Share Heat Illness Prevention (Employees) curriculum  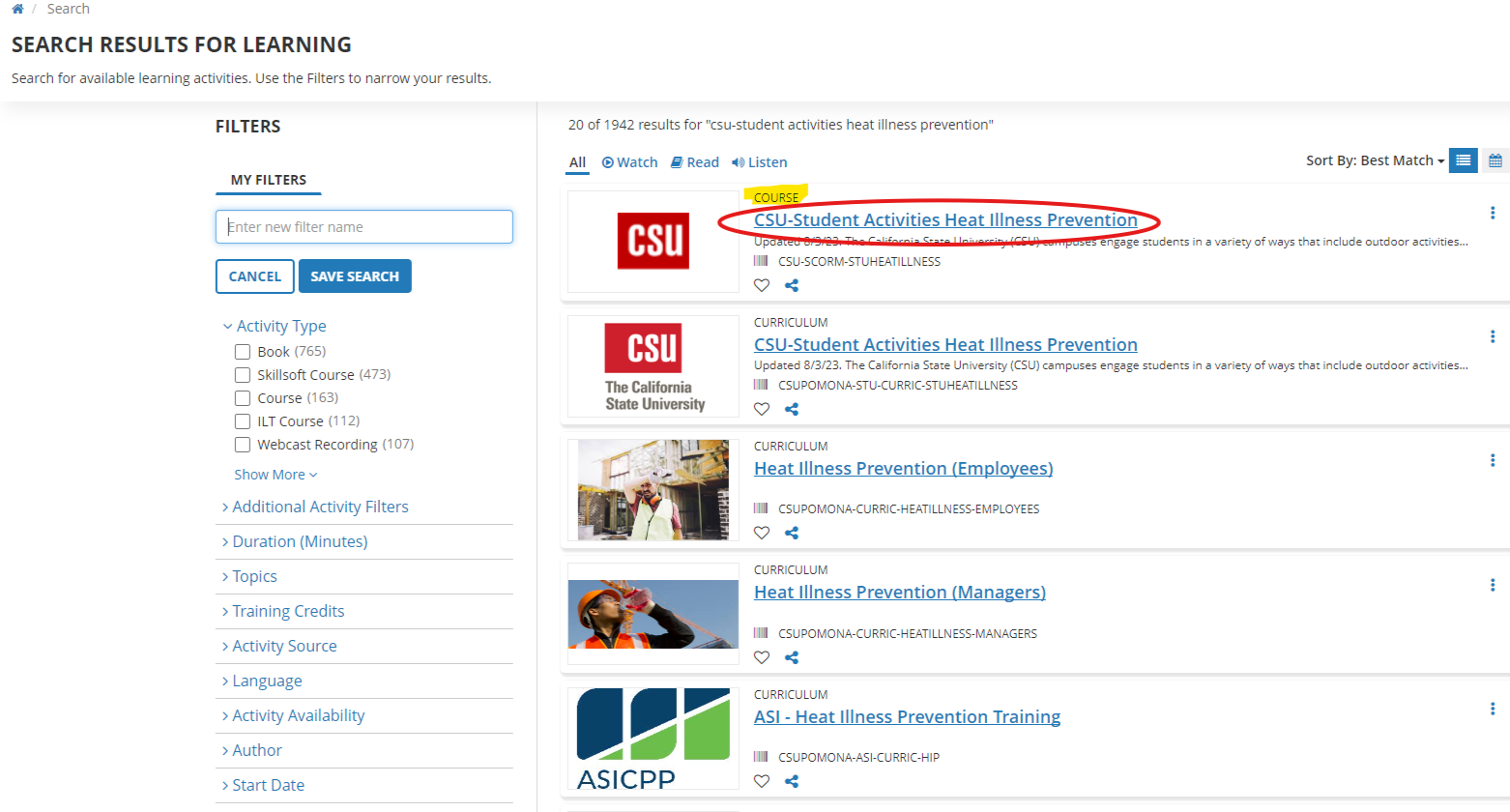(x=792, y=533)
